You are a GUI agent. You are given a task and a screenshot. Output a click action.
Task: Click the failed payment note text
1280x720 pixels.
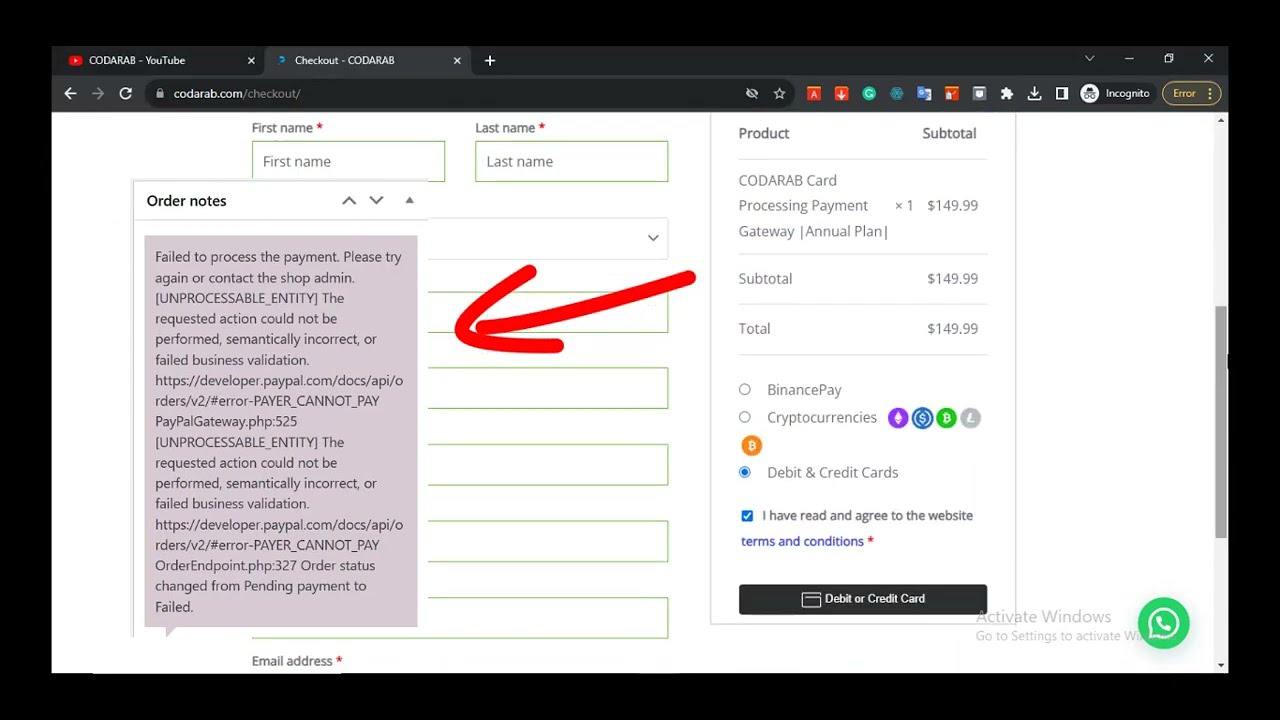280,431
